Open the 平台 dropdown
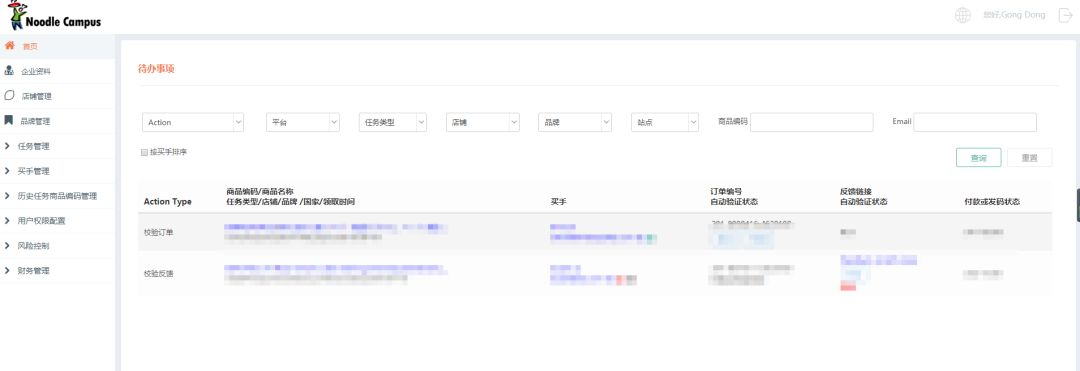Screen dimensions: 1080x371 coord(302,122)
